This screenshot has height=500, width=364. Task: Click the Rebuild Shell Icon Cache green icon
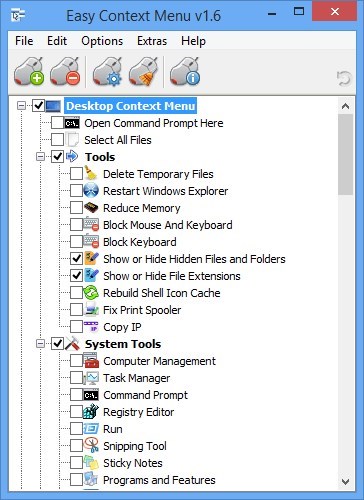click(x=91, y=293)
